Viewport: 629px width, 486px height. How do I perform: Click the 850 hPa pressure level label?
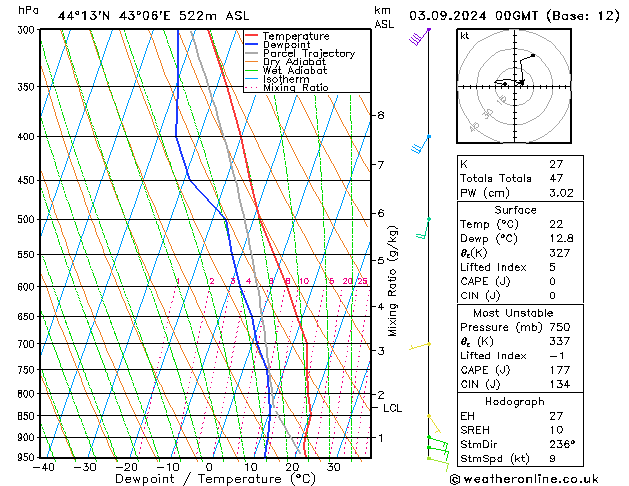28,416
